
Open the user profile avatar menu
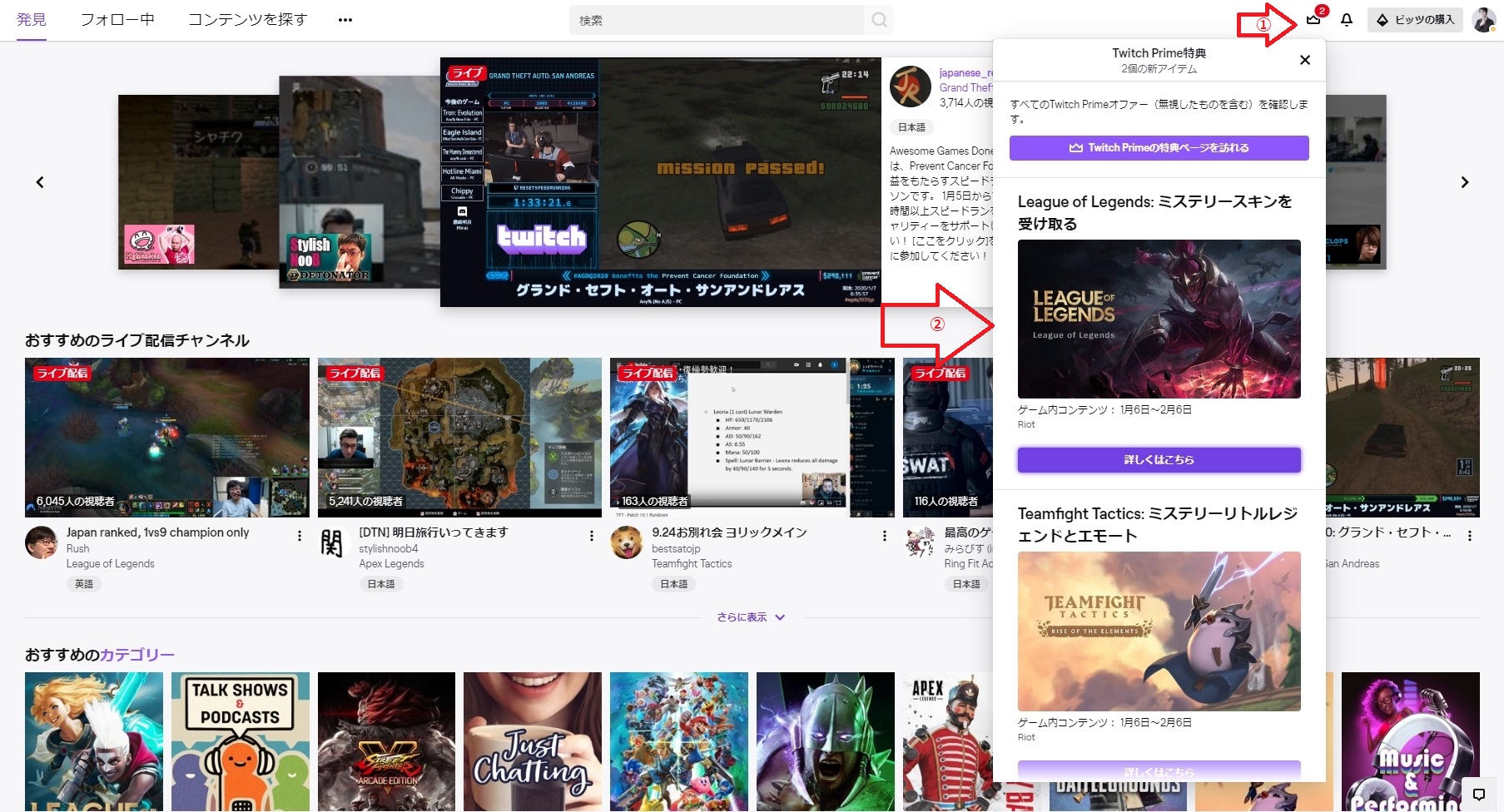(1483, 19)
